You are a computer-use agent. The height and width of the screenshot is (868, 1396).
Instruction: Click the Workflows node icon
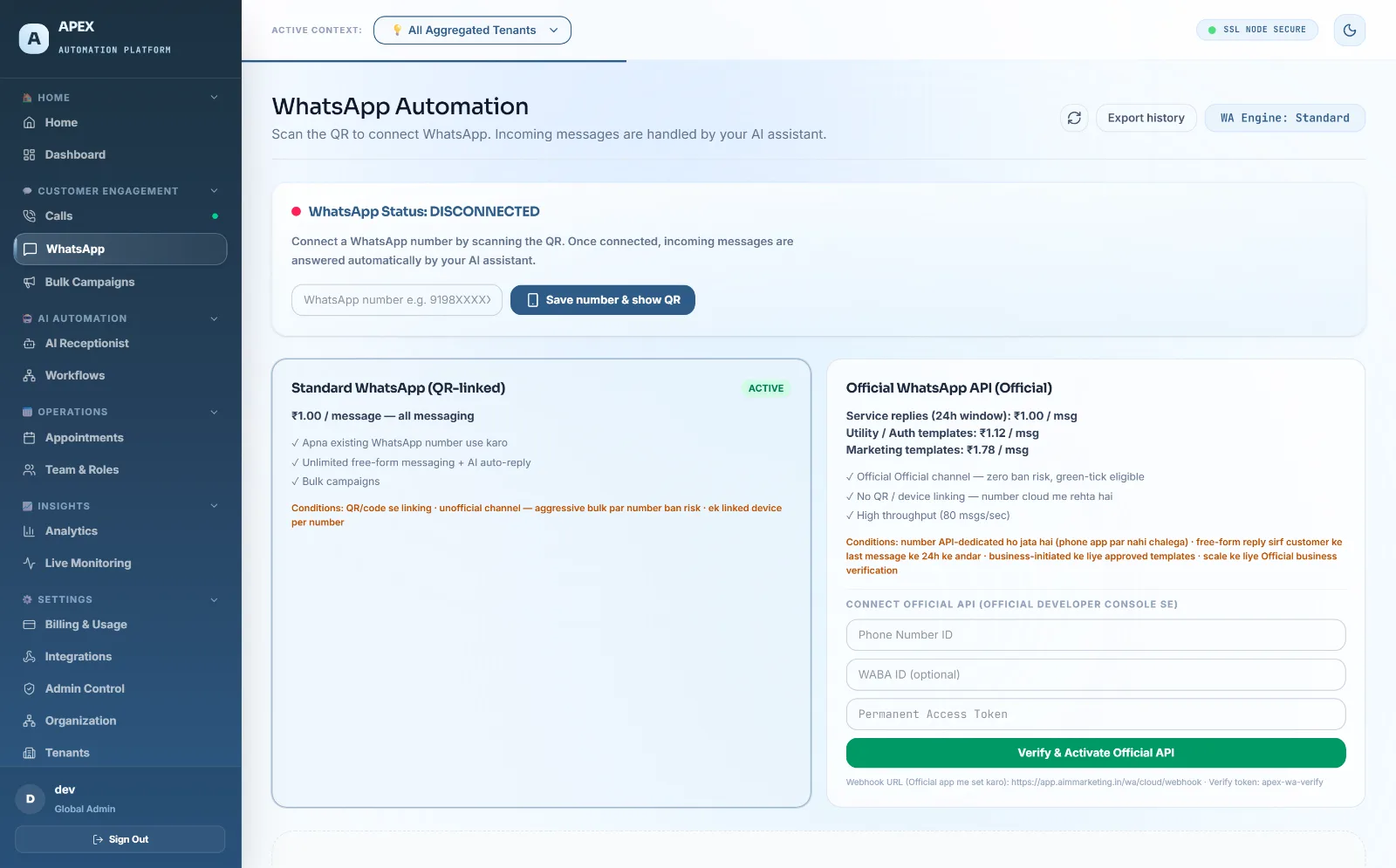[29, 376]
